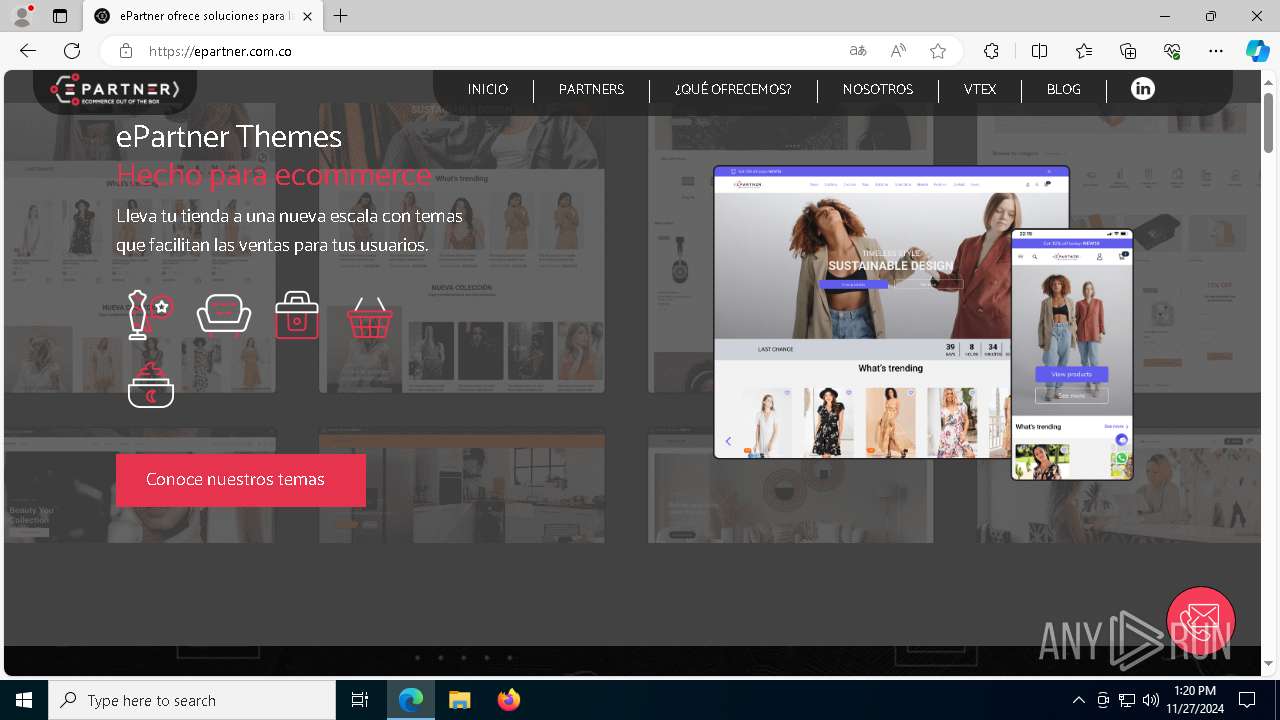
Task: Click the taskbar search box
Action: click(192, 700)
